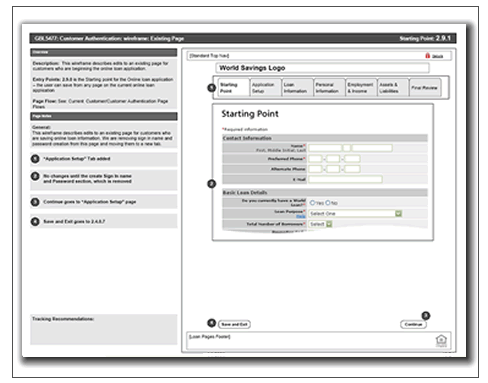Focus the Last name input field
Image resolution: width=488 pixels, height=383 pixels.
(372, 148)
